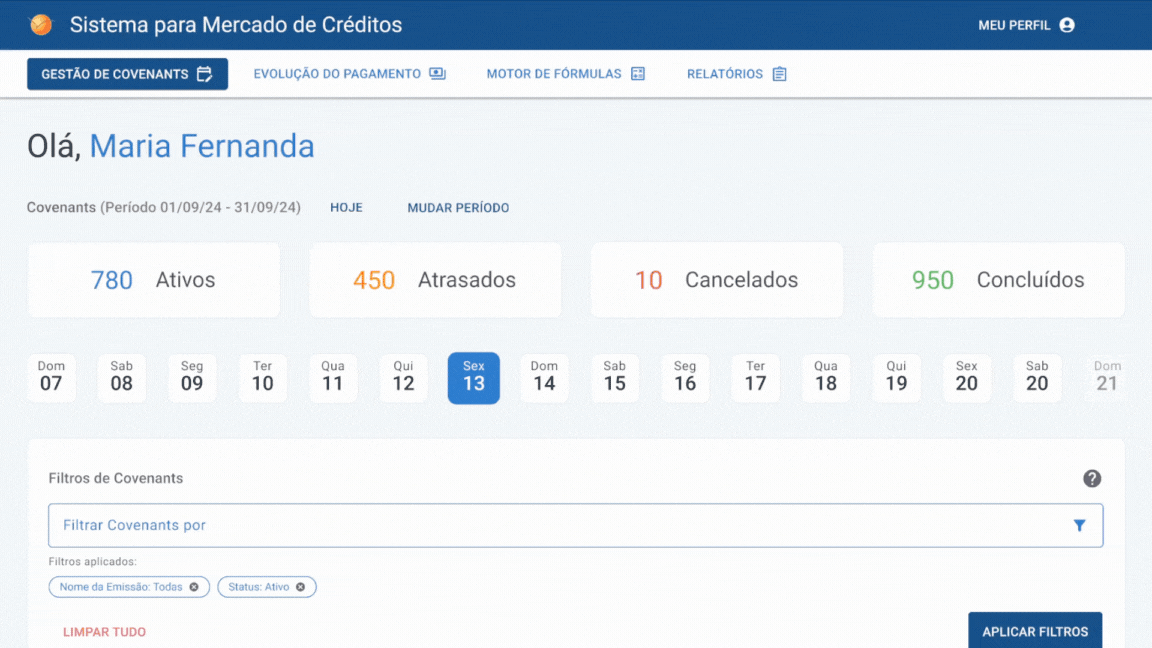1152x648 pixels.
Task: Select date Seg 16 in calendar strip
Action: 685,378
